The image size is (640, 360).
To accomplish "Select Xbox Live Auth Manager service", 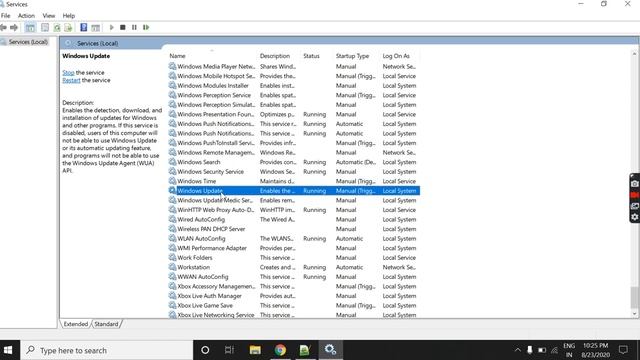I will pyautogui.click(x=294, y=296).
